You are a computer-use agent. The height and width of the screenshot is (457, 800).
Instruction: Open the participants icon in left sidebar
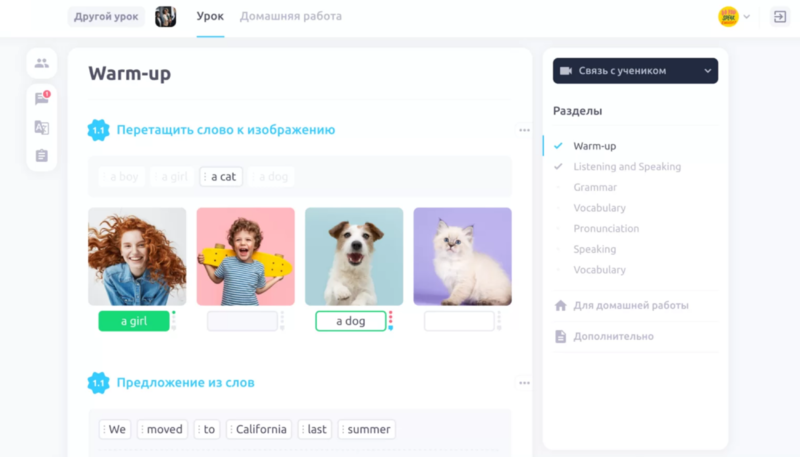(41, 63)
